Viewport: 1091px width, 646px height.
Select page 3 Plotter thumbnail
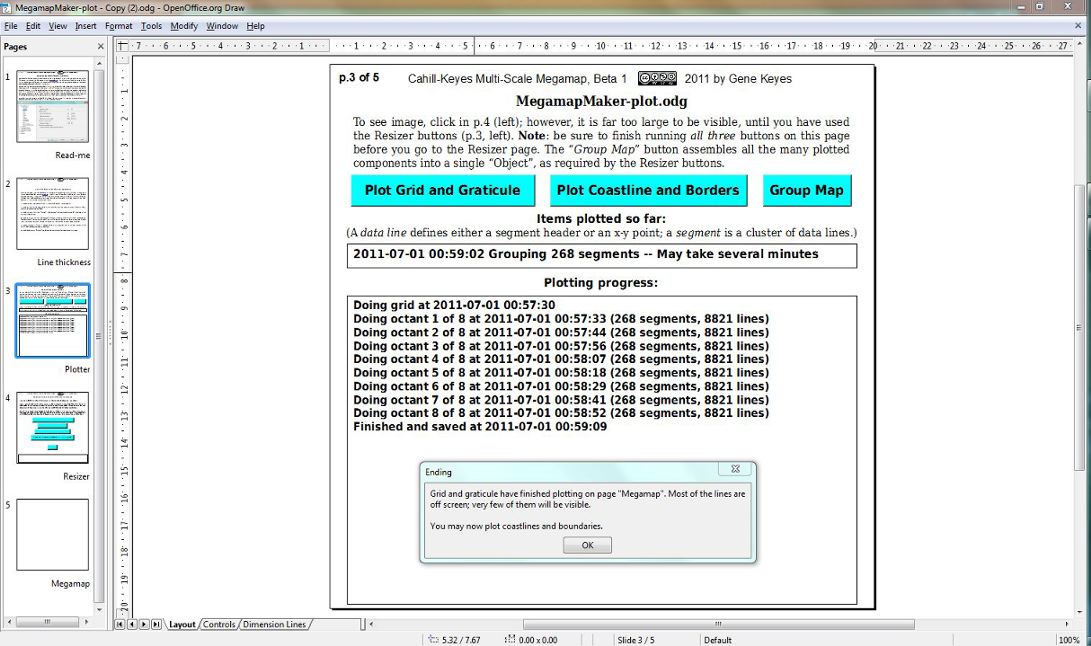coord(53,320)
